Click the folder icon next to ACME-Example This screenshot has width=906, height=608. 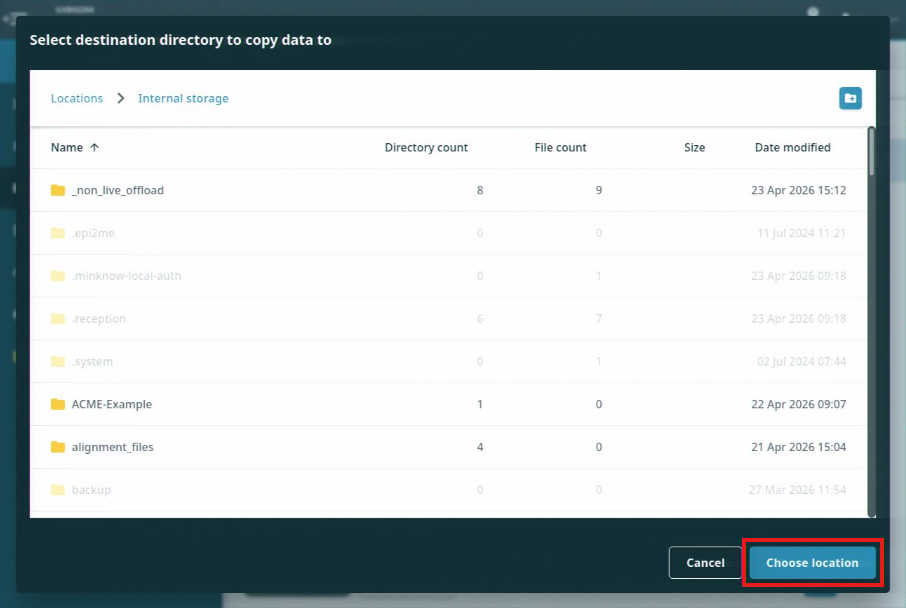pos(57,404)
